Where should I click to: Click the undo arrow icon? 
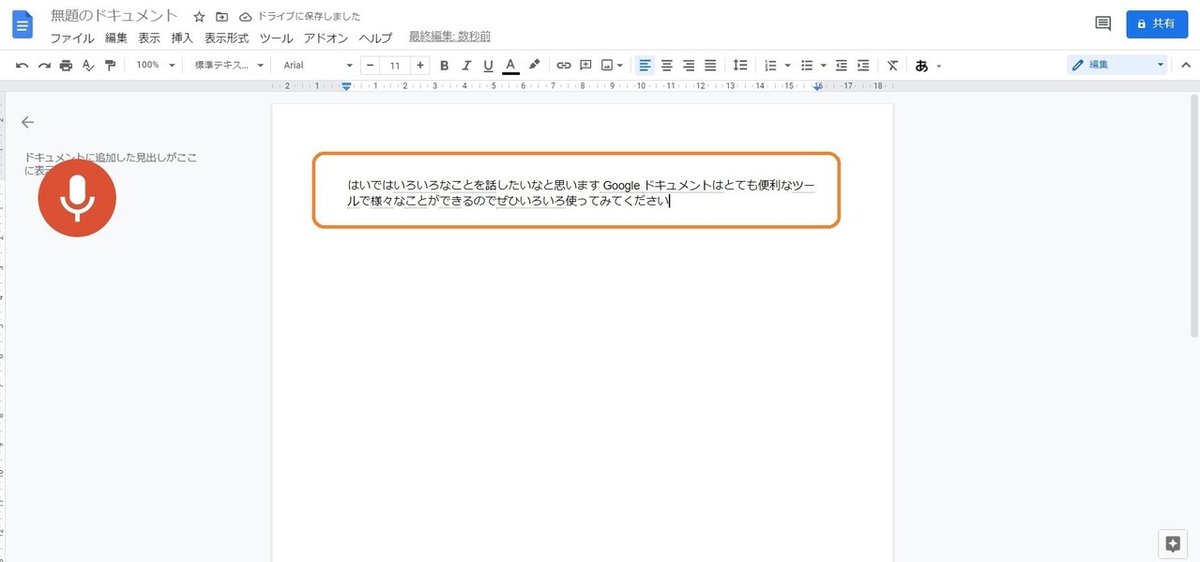click(x=22, y=65)
